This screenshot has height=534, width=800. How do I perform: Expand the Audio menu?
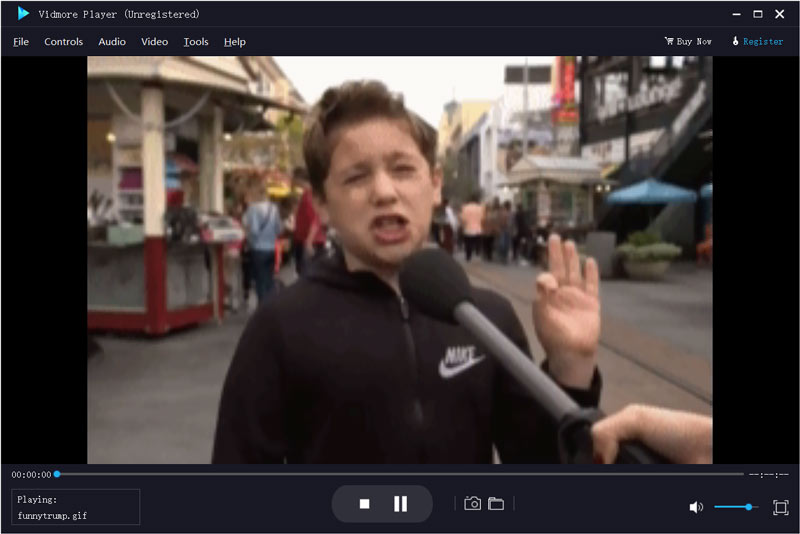112,42
